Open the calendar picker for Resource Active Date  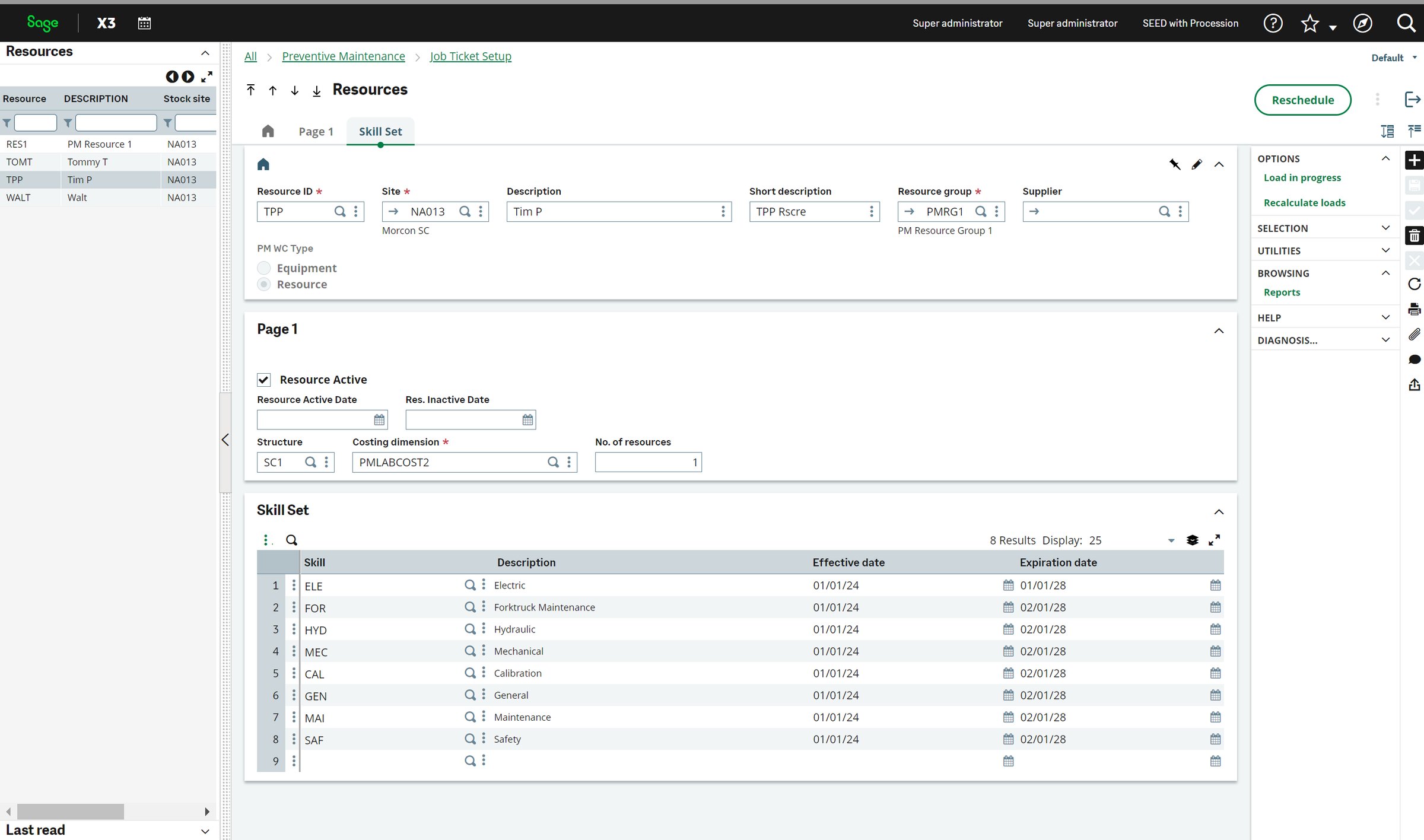[379, 419]
